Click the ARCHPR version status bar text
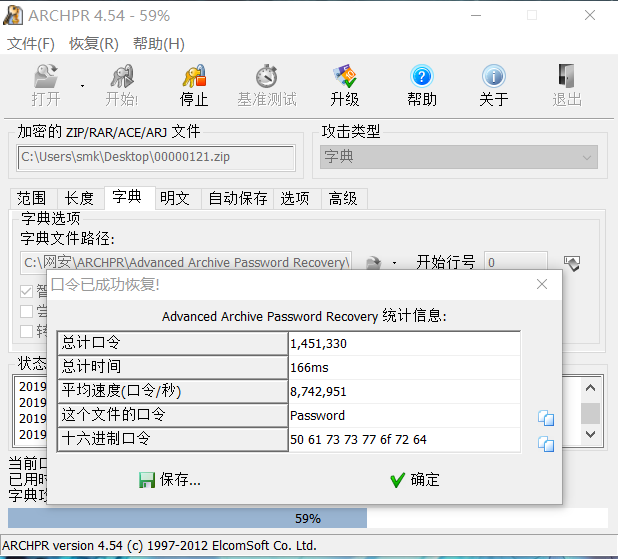The width and height of the screenshot is (618, 559). [159, 546]
